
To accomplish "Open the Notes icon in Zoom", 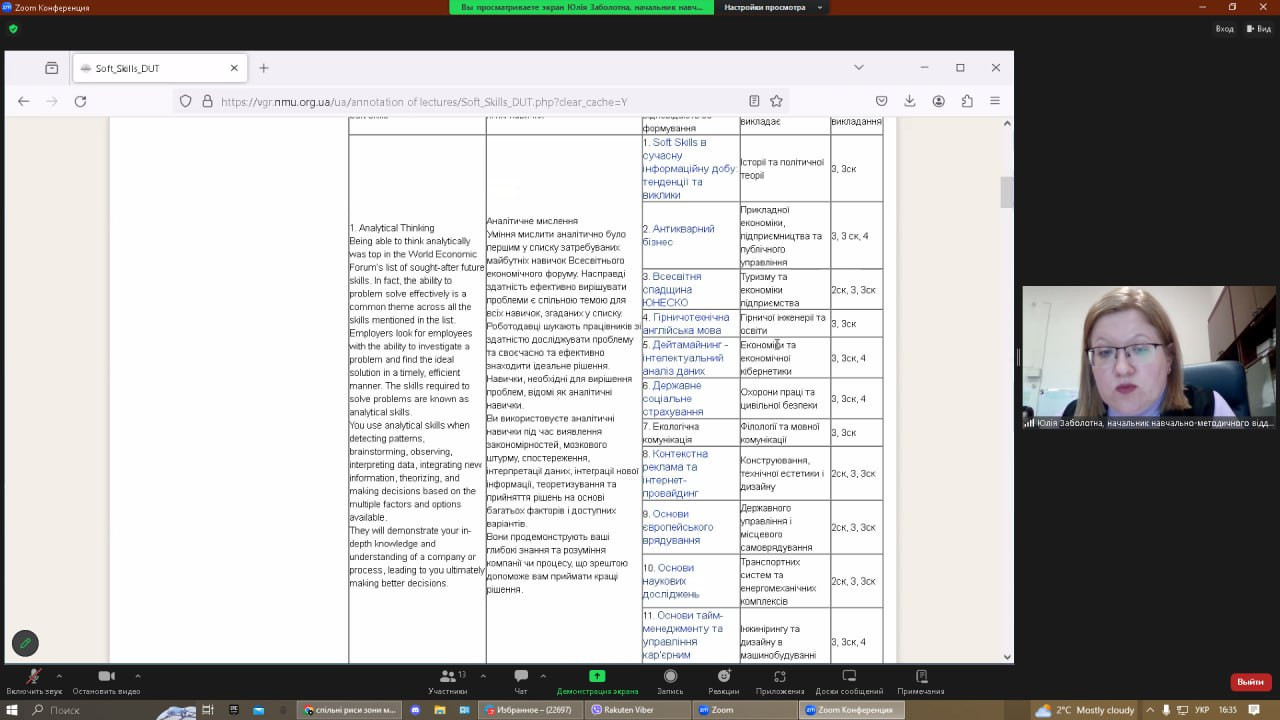I will point(921,677).
